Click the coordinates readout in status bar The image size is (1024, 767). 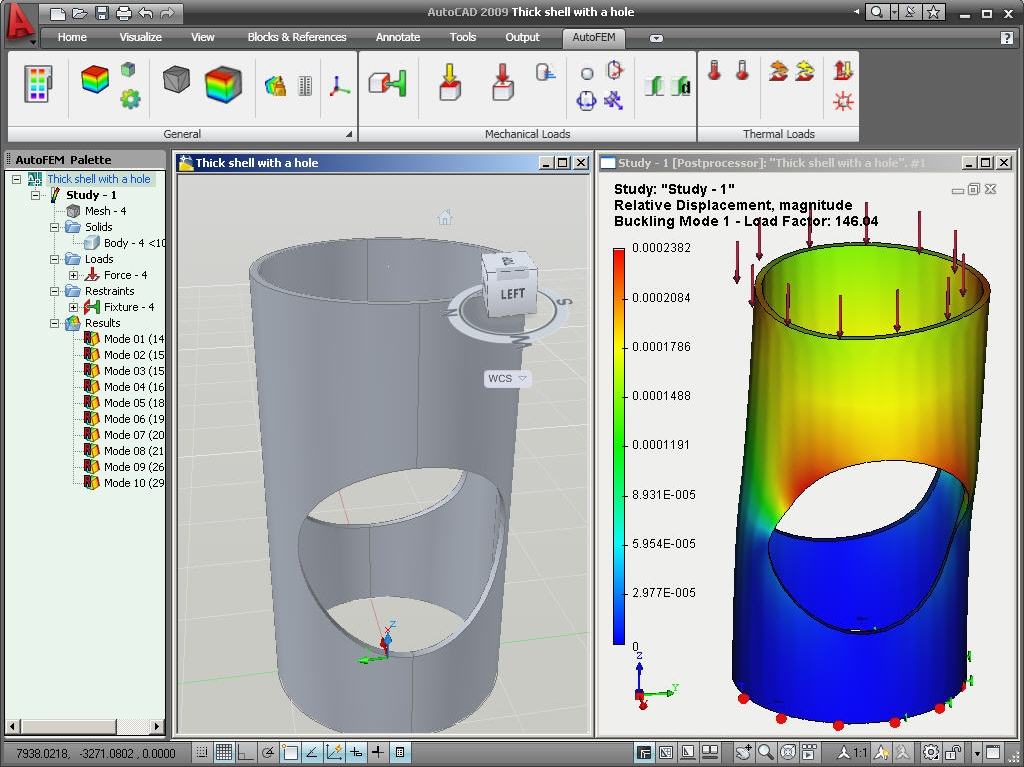(95, 753)
